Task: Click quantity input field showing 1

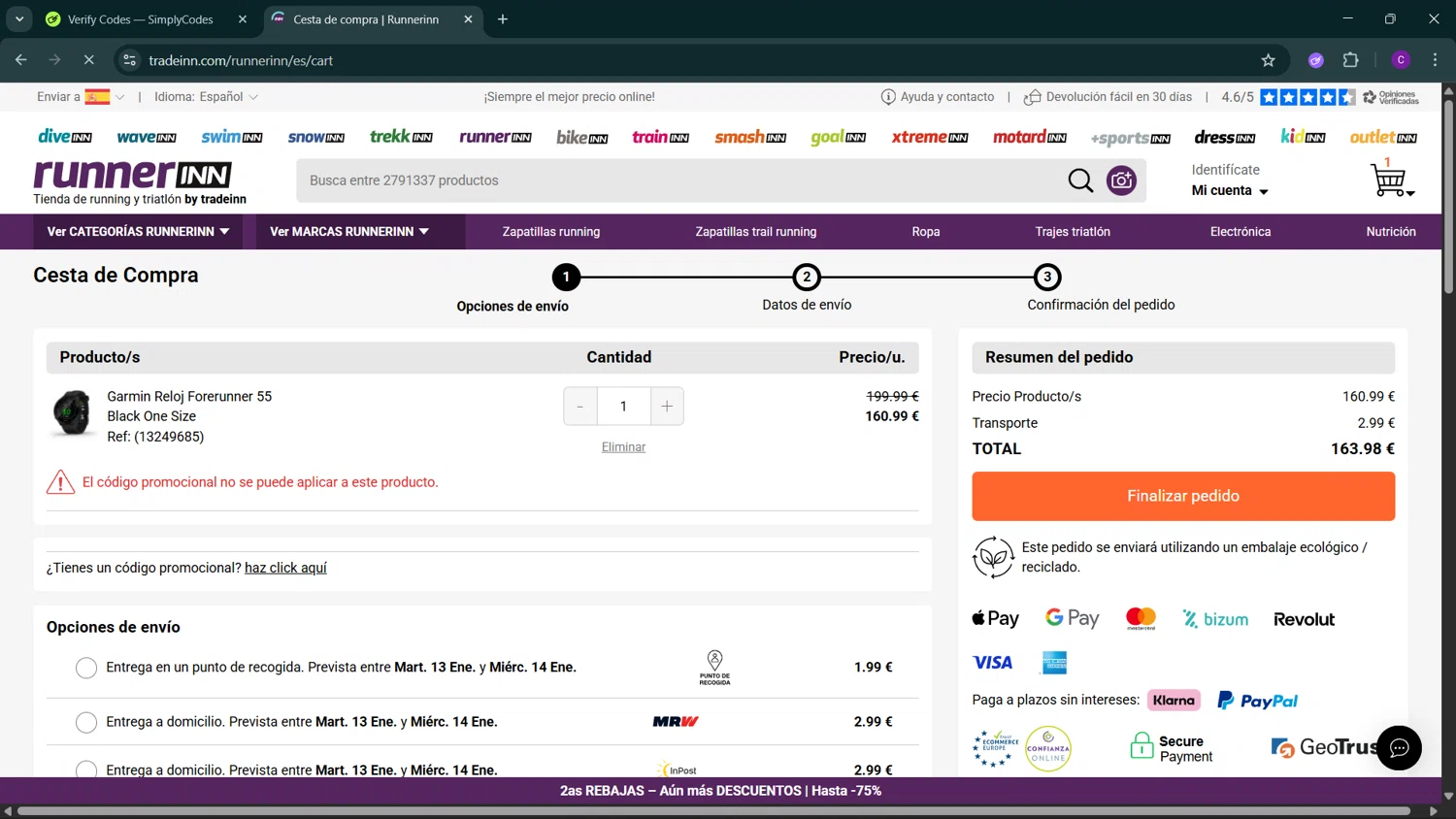Action: [x=623, y=407]
